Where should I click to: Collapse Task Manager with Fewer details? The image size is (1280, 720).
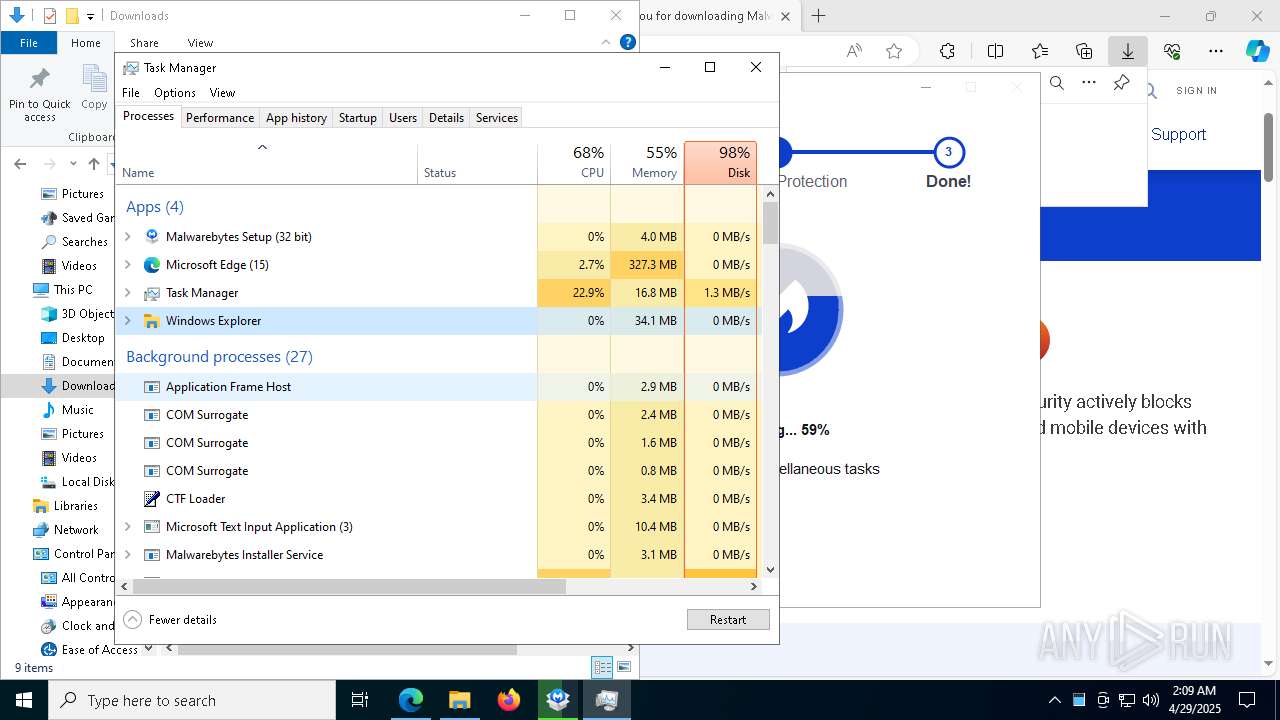(170, 620)
